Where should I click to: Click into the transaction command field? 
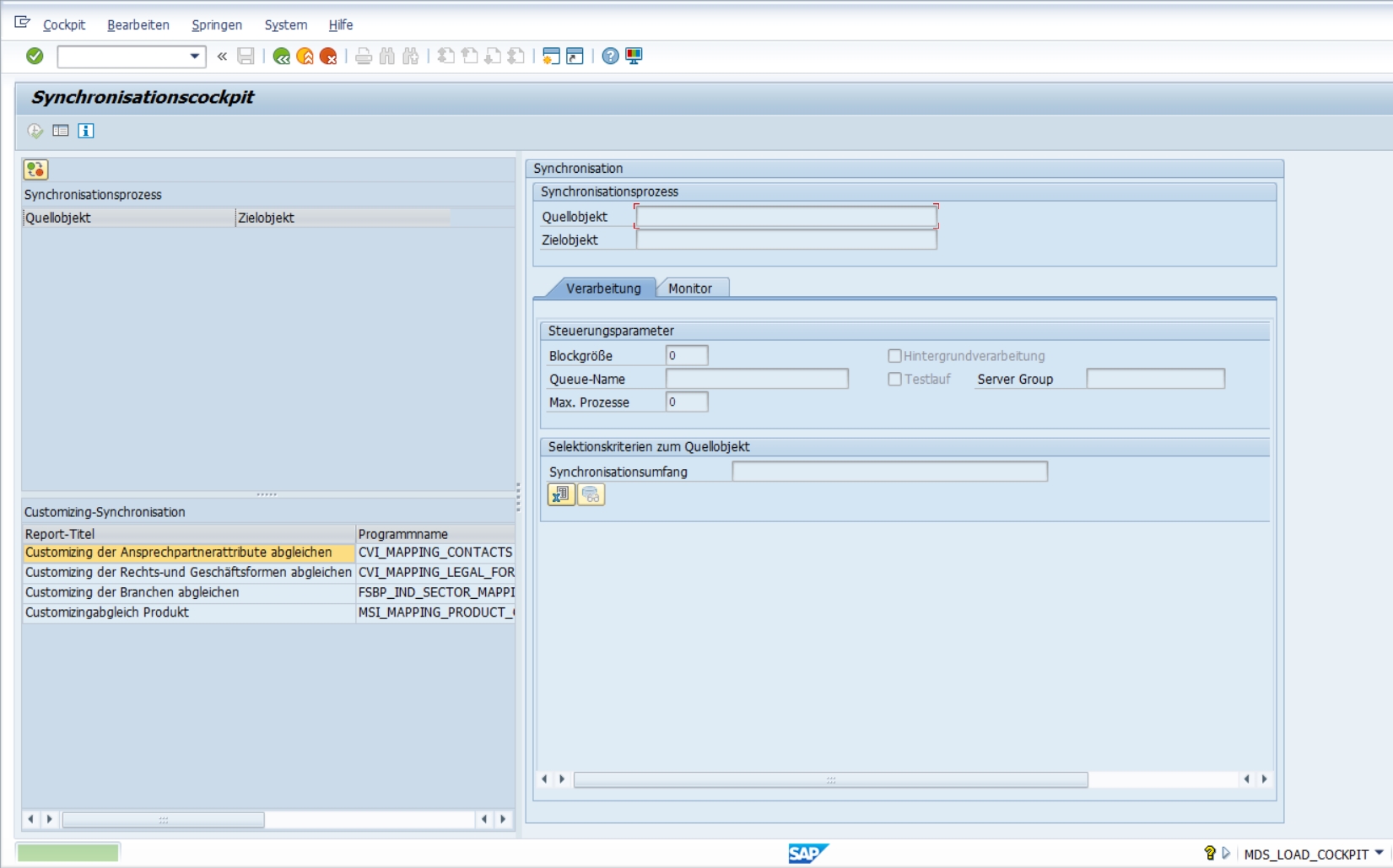click(123, 57)
